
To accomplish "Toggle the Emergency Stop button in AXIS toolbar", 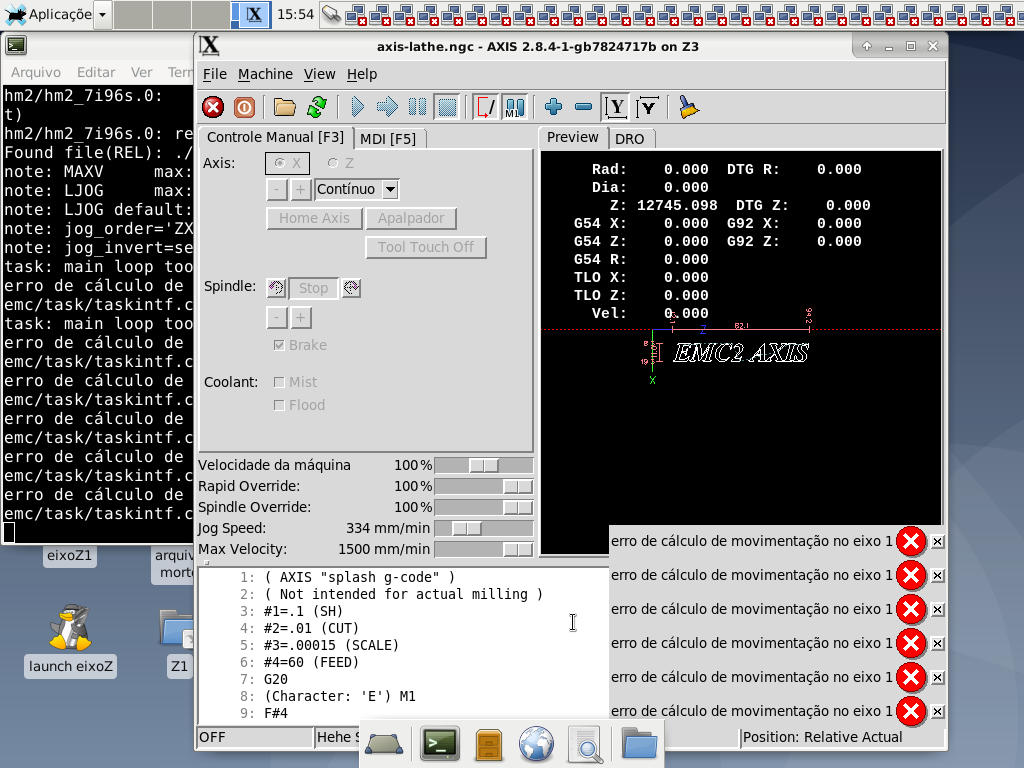I will (213, 107).
